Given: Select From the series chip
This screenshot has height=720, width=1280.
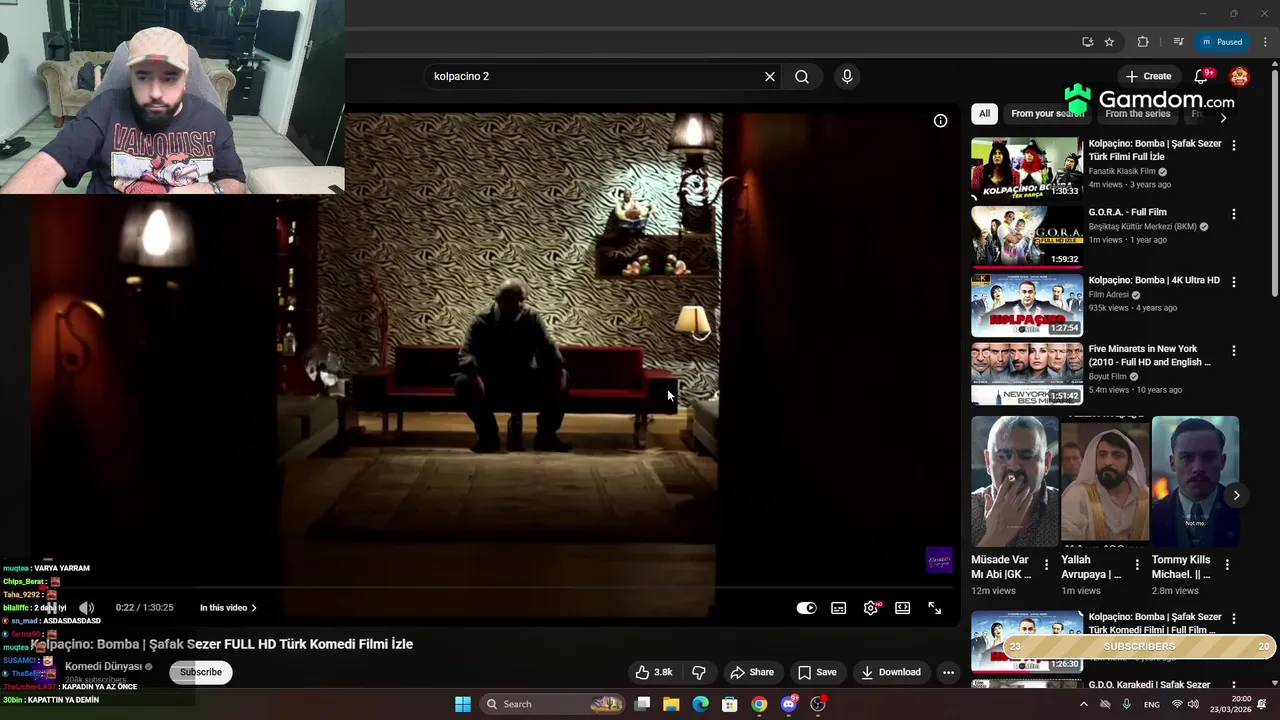Looking at the screenshot, I should 1138,114.
